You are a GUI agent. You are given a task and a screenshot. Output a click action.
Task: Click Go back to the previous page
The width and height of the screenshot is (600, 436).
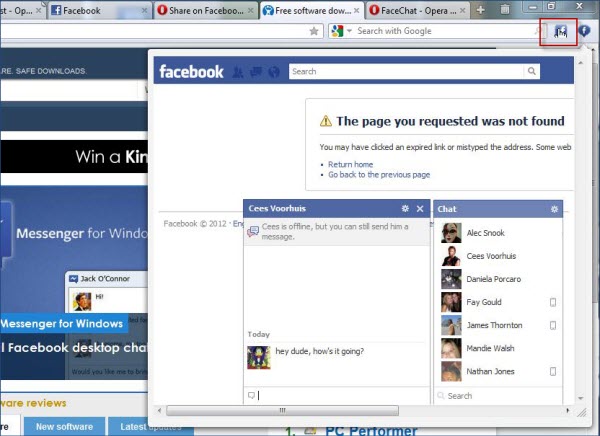tap(378, 175)
